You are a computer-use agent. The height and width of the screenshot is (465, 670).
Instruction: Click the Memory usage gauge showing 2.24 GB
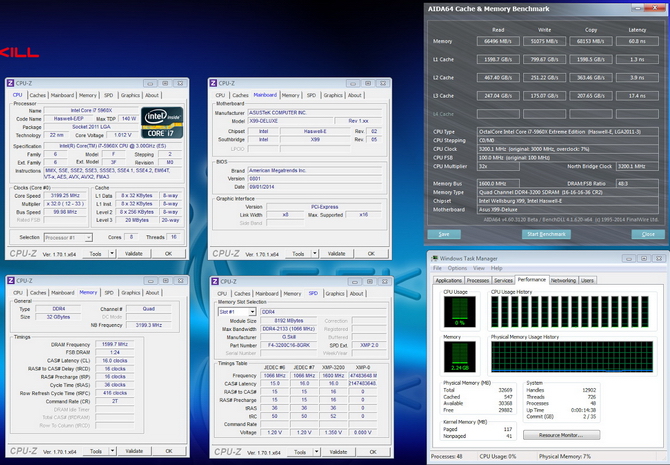click(x=459, y=356)
